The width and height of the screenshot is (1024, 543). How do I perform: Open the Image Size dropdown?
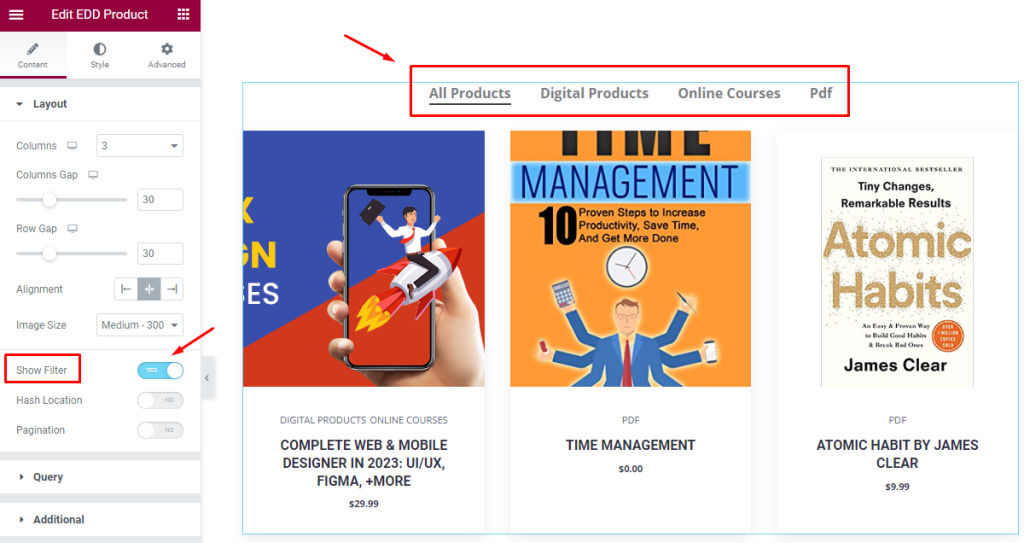click(x=140, y=325)
